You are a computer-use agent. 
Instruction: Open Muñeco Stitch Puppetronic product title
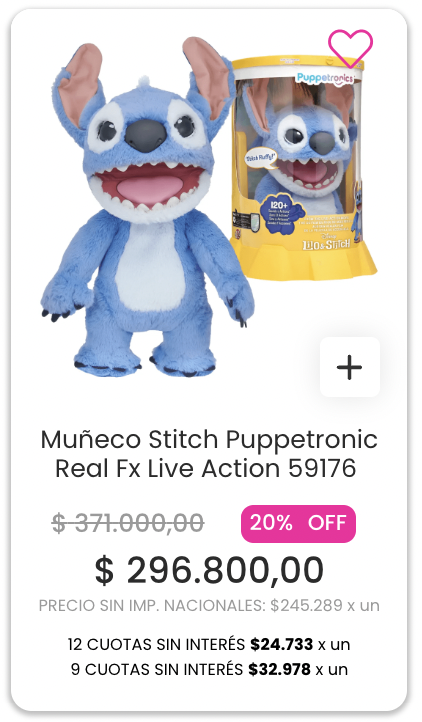(209, 454)
